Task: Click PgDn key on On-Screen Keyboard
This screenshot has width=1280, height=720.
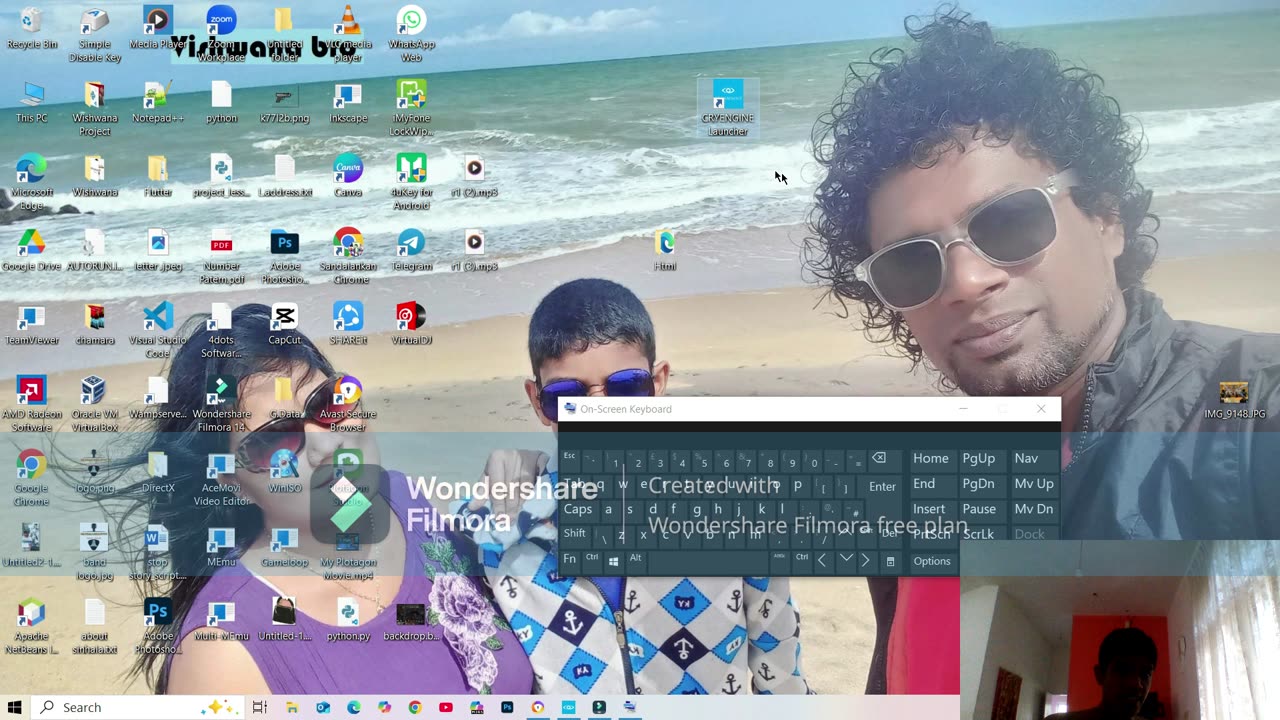Action: point(978,483)
